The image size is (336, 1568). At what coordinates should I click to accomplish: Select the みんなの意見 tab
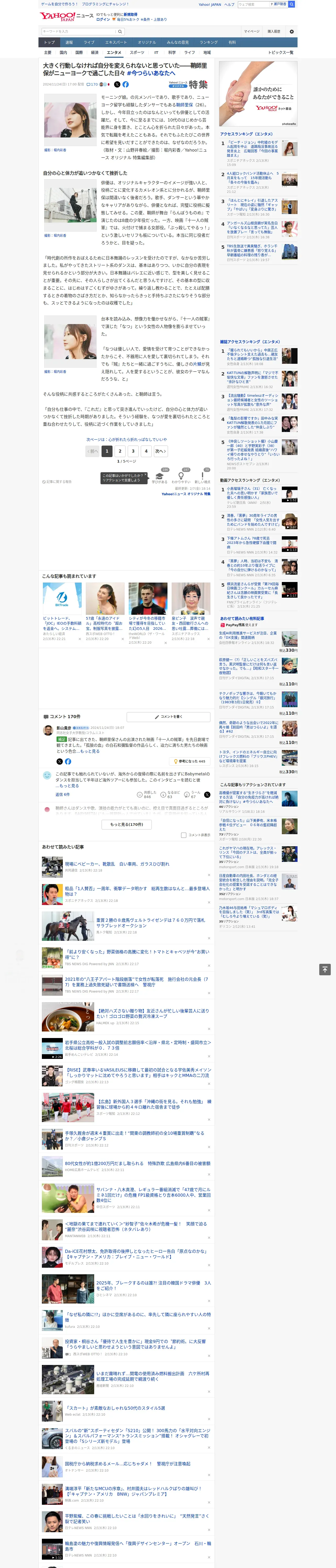point(177,43)
